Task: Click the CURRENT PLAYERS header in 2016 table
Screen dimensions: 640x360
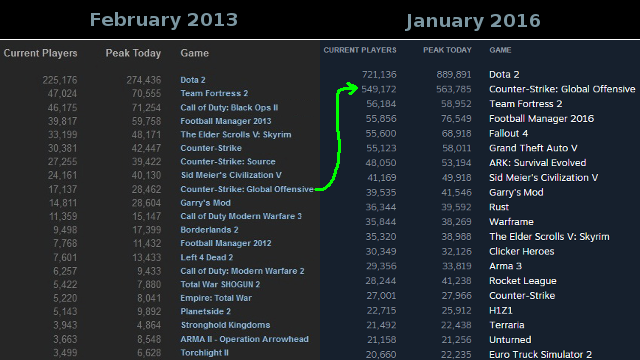Action: tap(360, 50)
